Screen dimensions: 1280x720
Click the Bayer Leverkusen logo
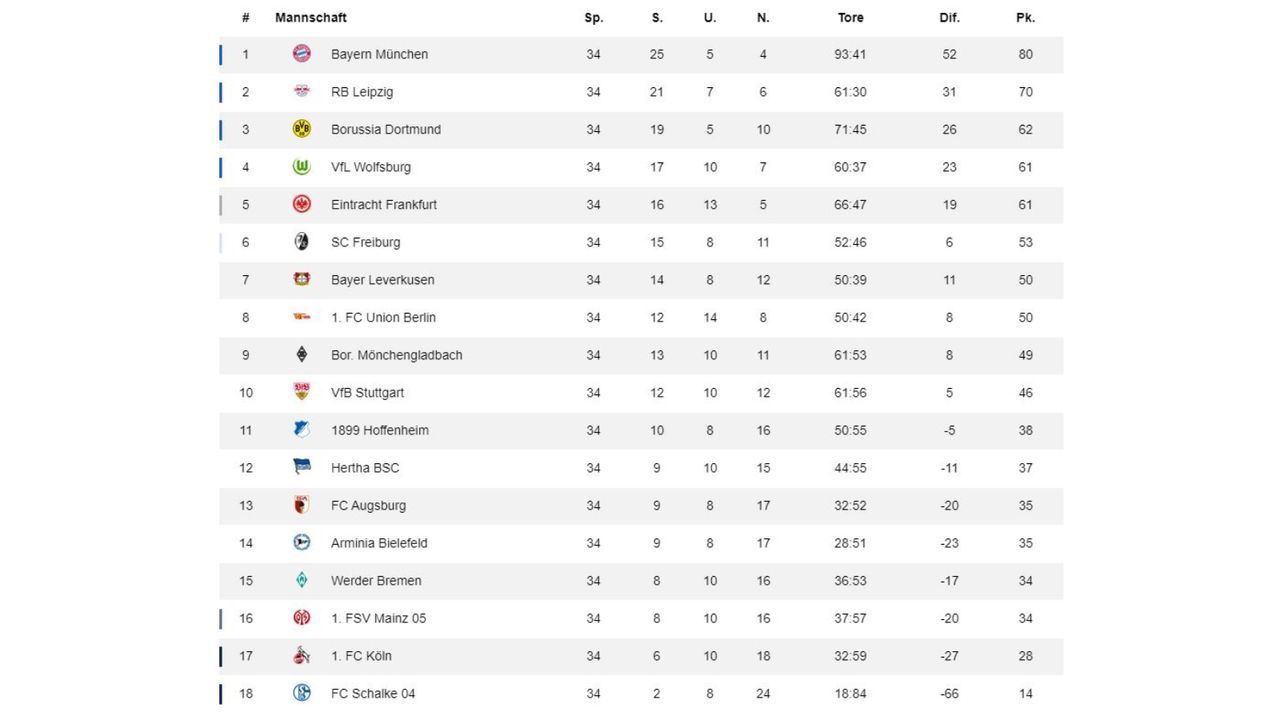[301, 280]
